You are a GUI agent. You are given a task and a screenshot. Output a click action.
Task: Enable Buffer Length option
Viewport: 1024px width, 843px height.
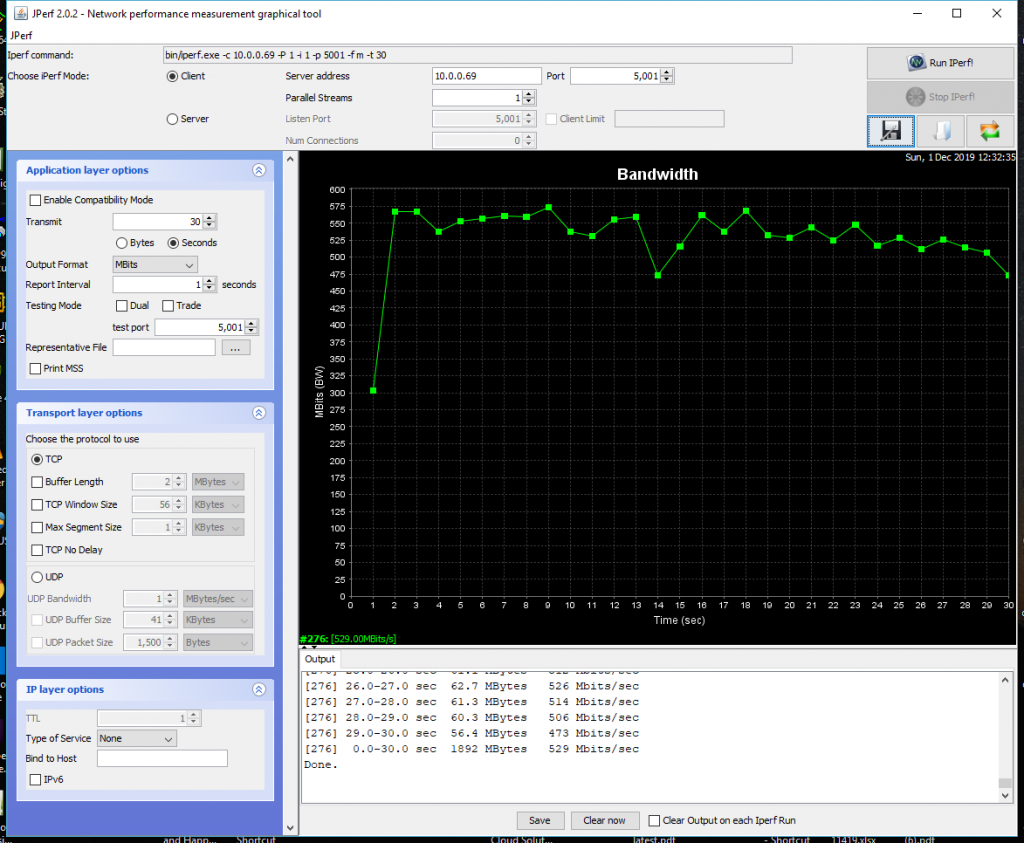(37, 482)
